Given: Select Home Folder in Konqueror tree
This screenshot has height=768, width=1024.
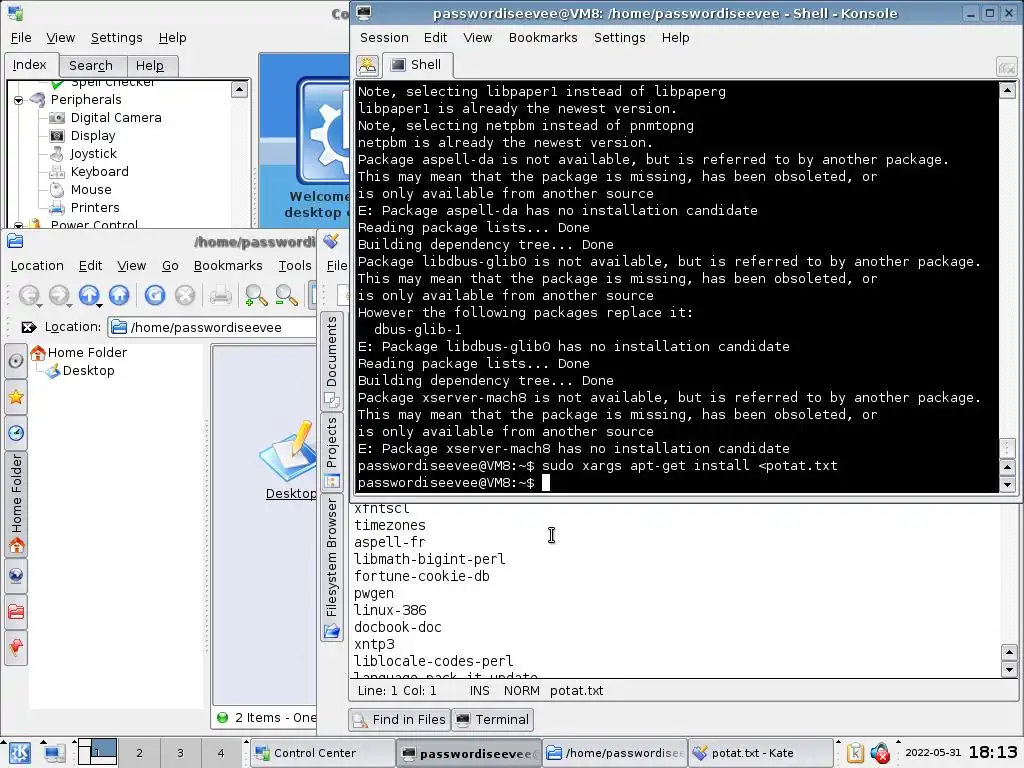Looking at the screenshot, I should click(x=87, y=353).
